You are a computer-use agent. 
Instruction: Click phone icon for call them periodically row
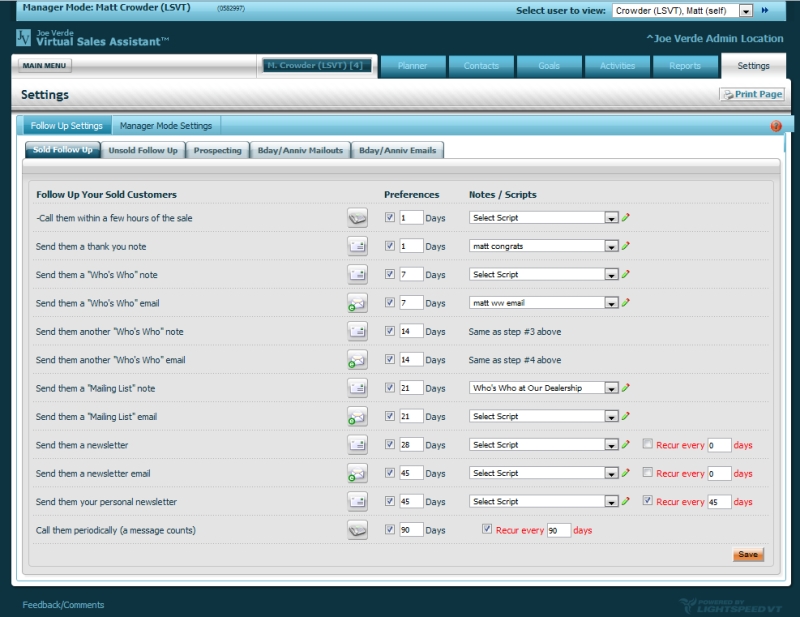pos(357,530)
